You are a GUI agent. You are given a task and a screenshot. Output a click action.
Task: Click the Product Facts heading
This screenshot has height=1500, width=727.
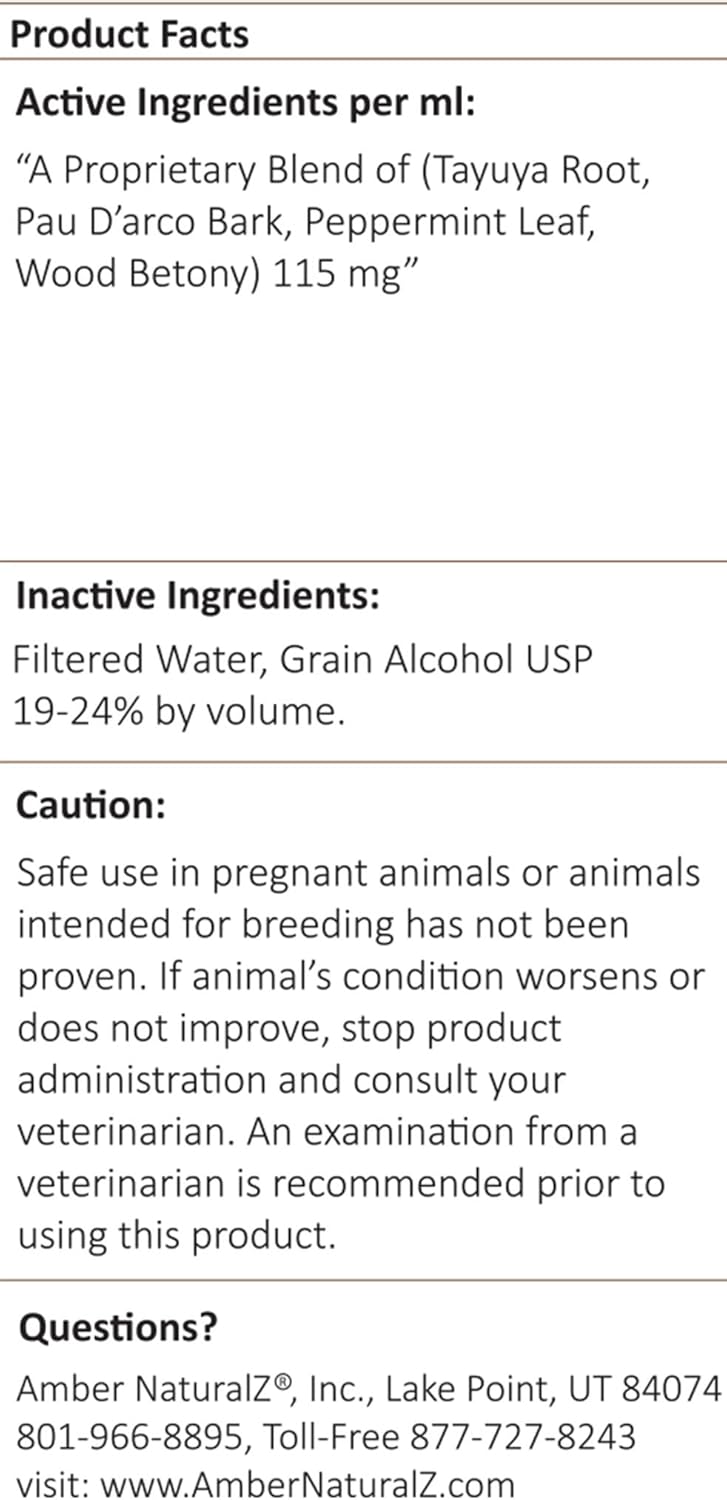coord(129,35)
